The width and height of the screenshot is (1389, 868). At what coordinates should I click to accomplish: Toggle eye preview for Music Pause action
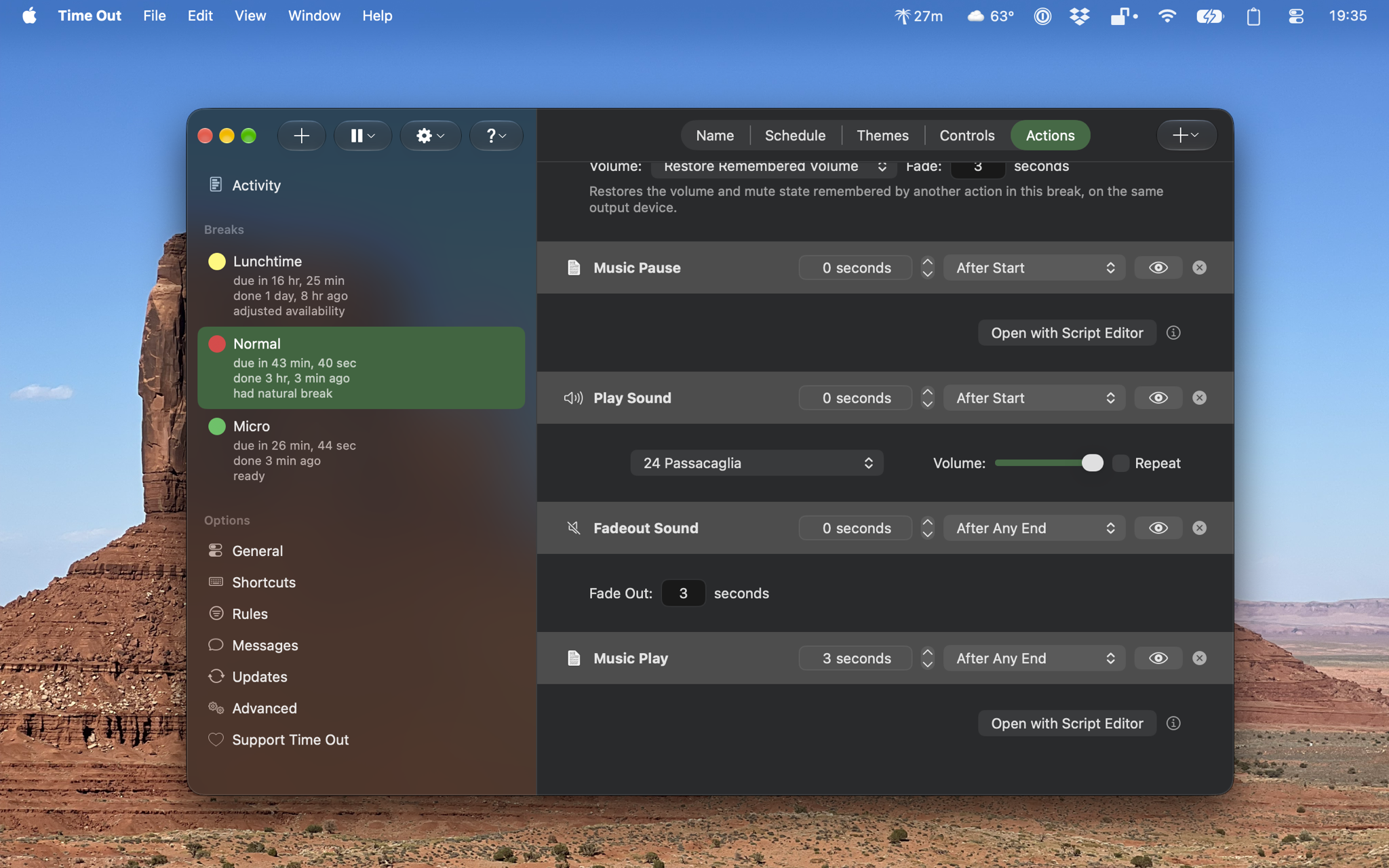pyautogui.click(x=1158, y=268)
